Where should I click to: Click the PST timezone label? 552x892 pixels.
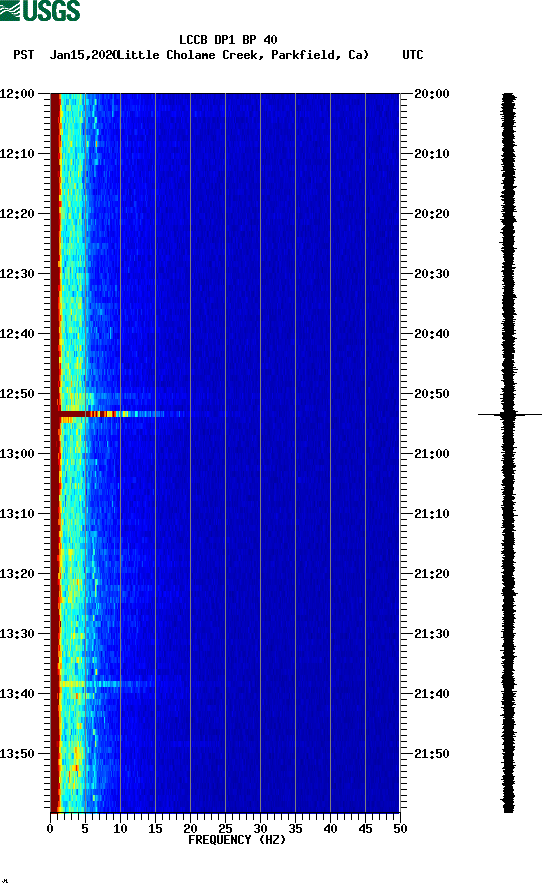(24, 55)
